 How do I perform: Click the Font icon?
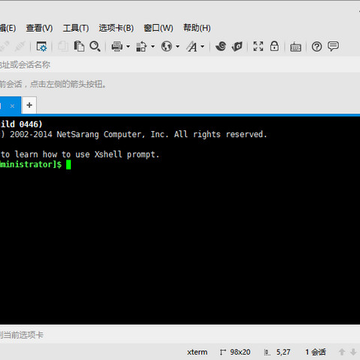(192, 46)
